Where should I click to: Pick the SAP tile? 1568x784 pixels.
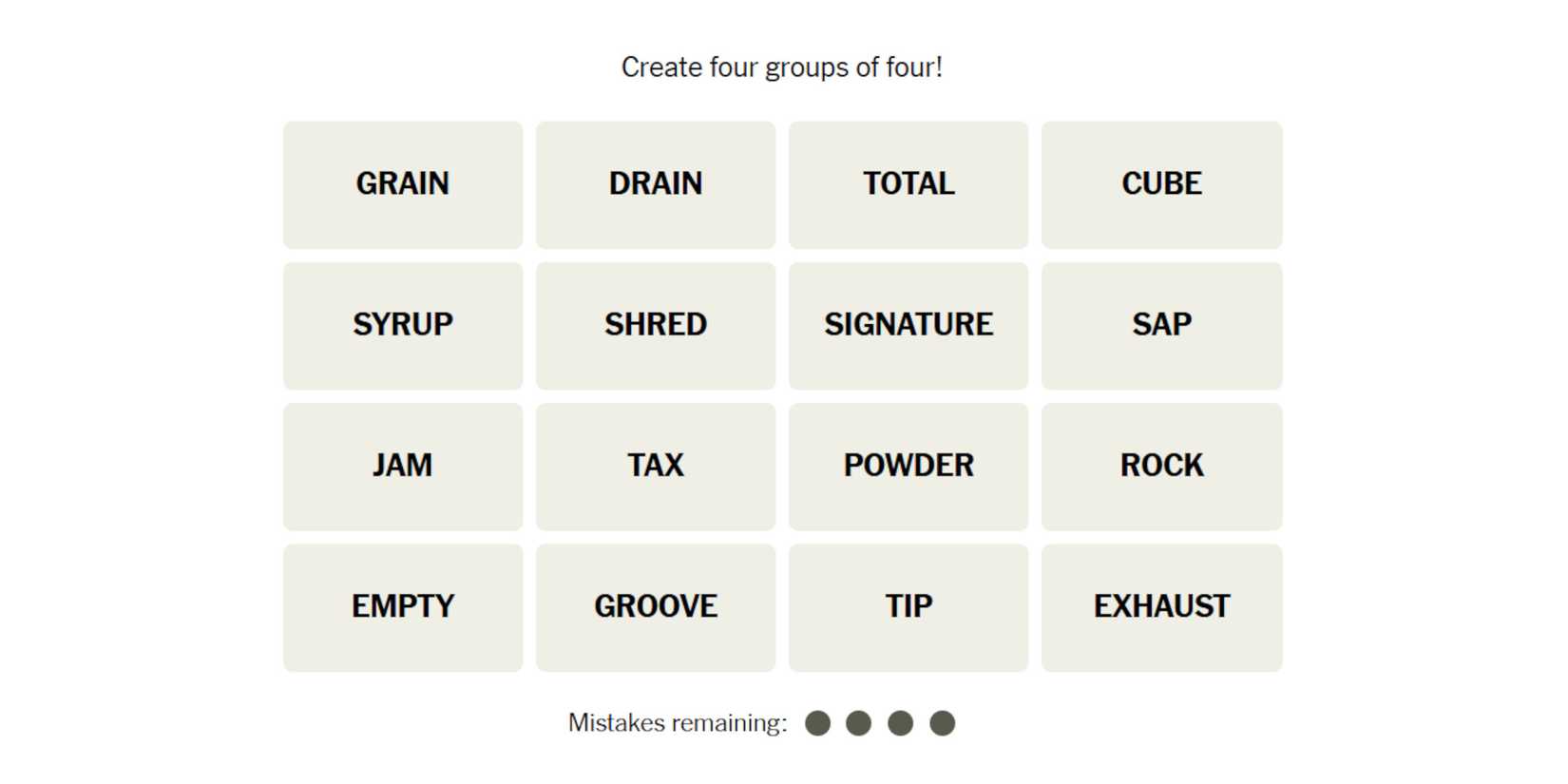click(1161, 325)
